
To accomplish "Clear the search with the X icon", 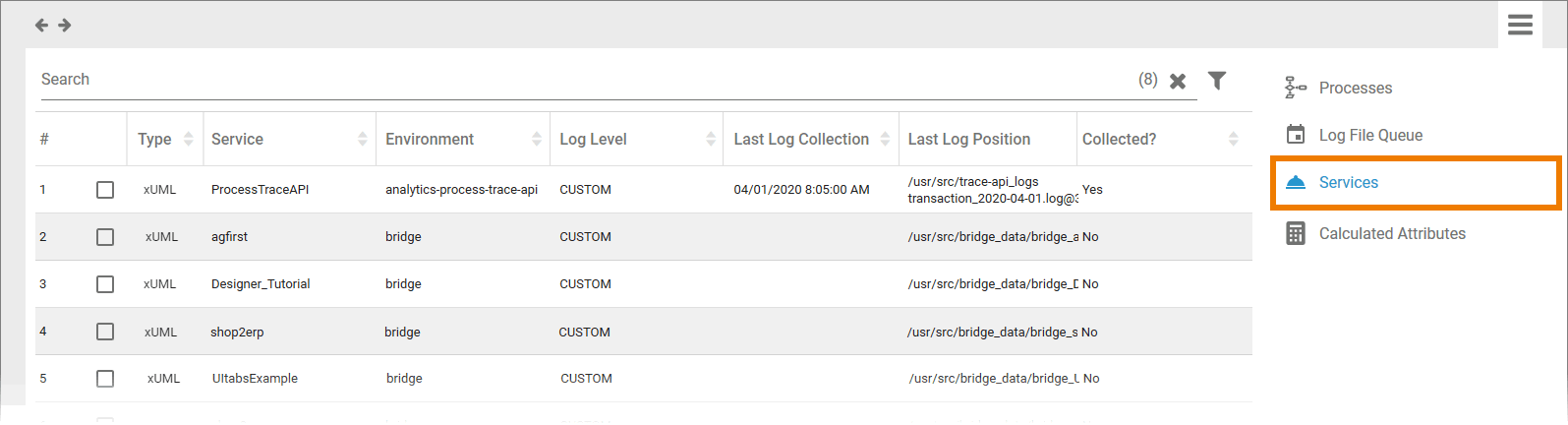I will pos(1178,81).
